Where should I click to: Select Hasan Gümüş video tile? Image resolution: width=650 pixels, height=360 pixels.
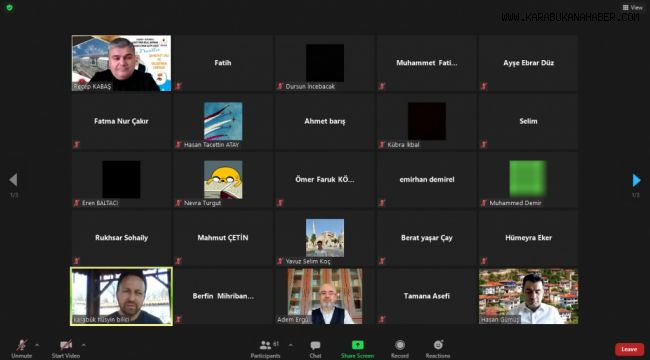(529, 296)
